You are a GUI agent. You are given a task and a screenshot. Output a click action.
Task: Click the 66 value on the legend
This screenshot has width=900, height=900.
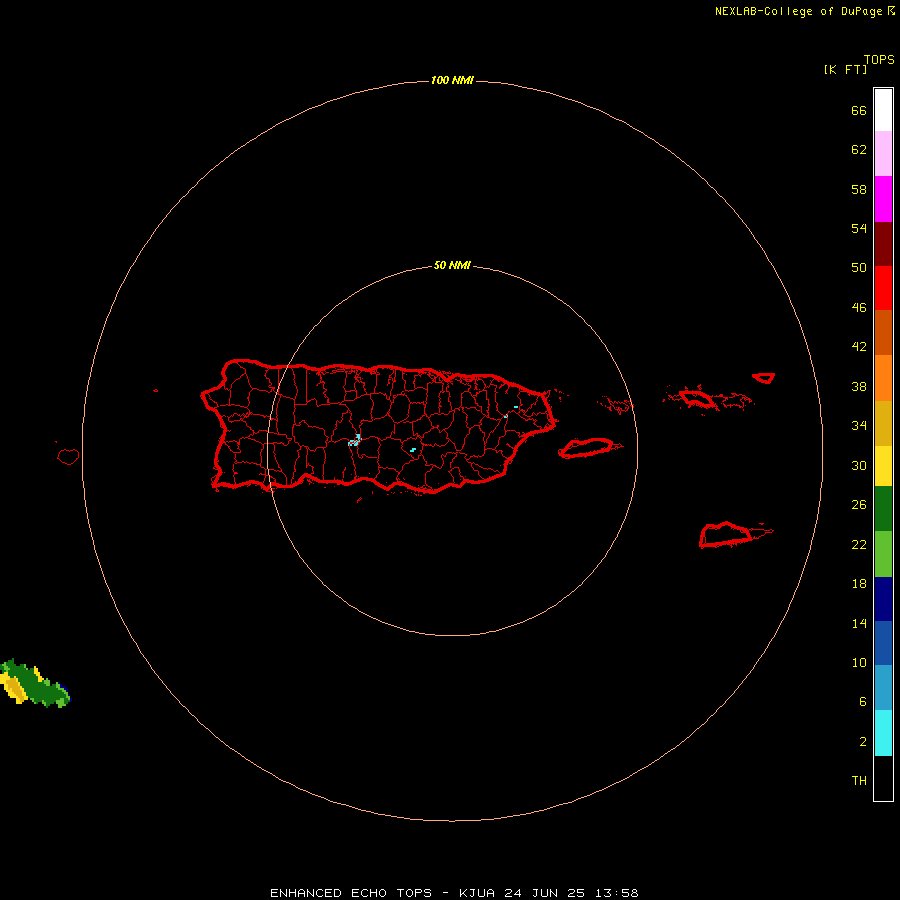(x=859, y=110)
